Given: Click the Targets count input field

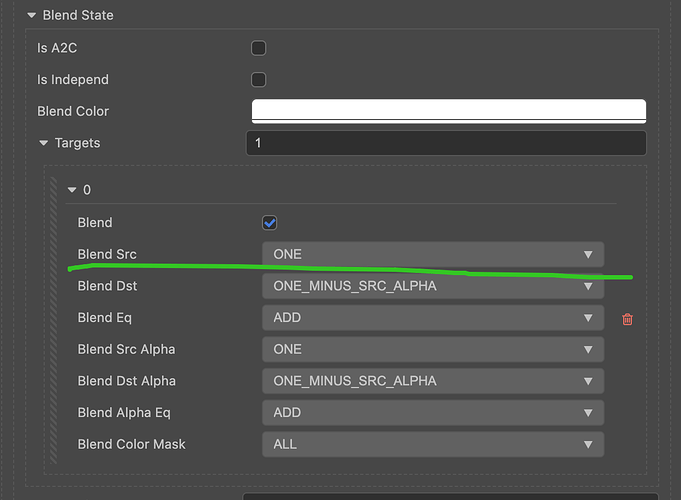Looking at the screenshot, I should 445,143.
